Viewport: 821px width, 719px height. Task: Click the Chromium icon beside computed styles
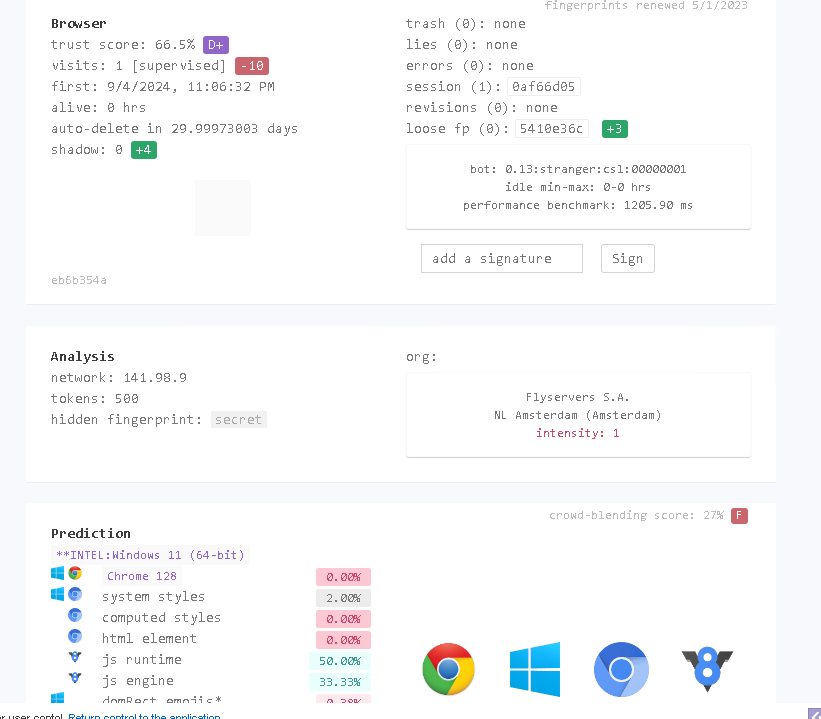coord(75,616)
